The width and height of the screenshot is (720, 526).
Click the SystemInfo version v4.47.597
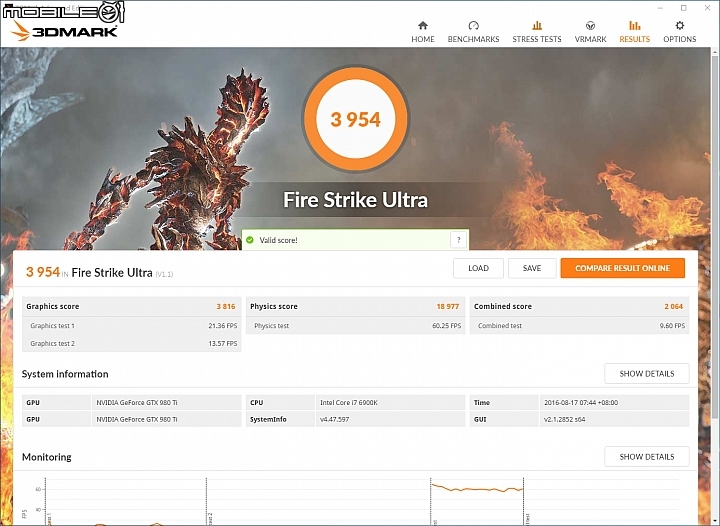coord(334,419)
